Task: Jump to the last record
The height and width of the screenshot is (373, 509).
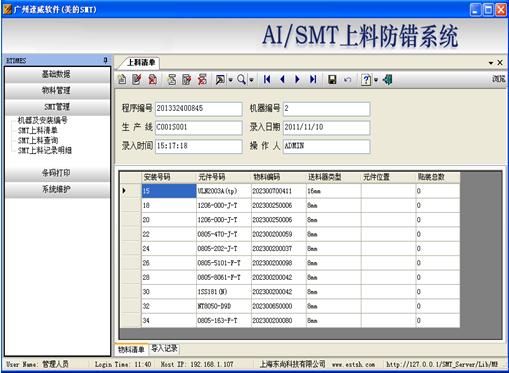Action: point(313,79)
